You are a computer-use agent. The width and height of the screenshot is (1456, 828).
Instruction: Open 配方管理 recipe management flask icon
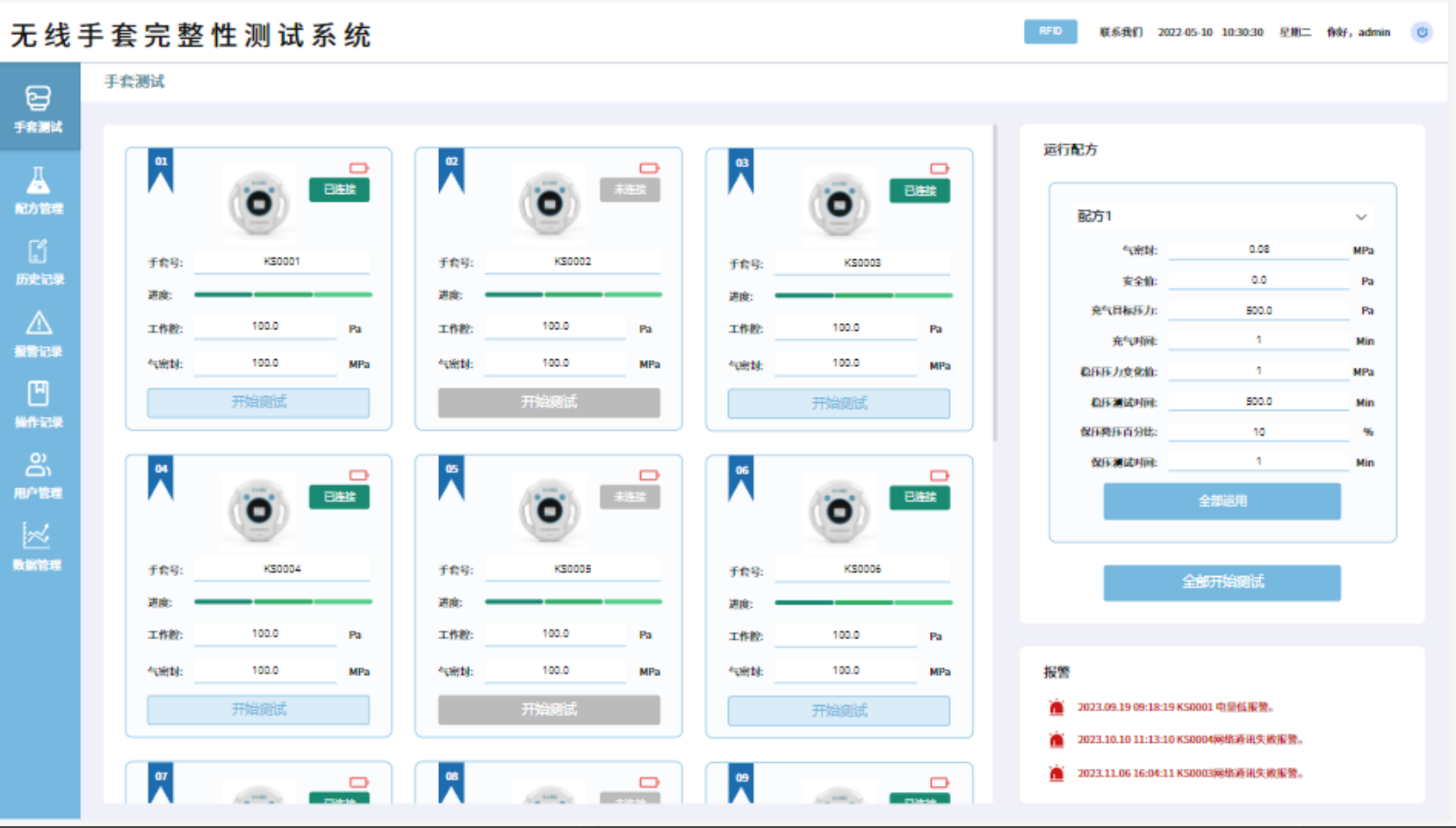pos(38,181)
